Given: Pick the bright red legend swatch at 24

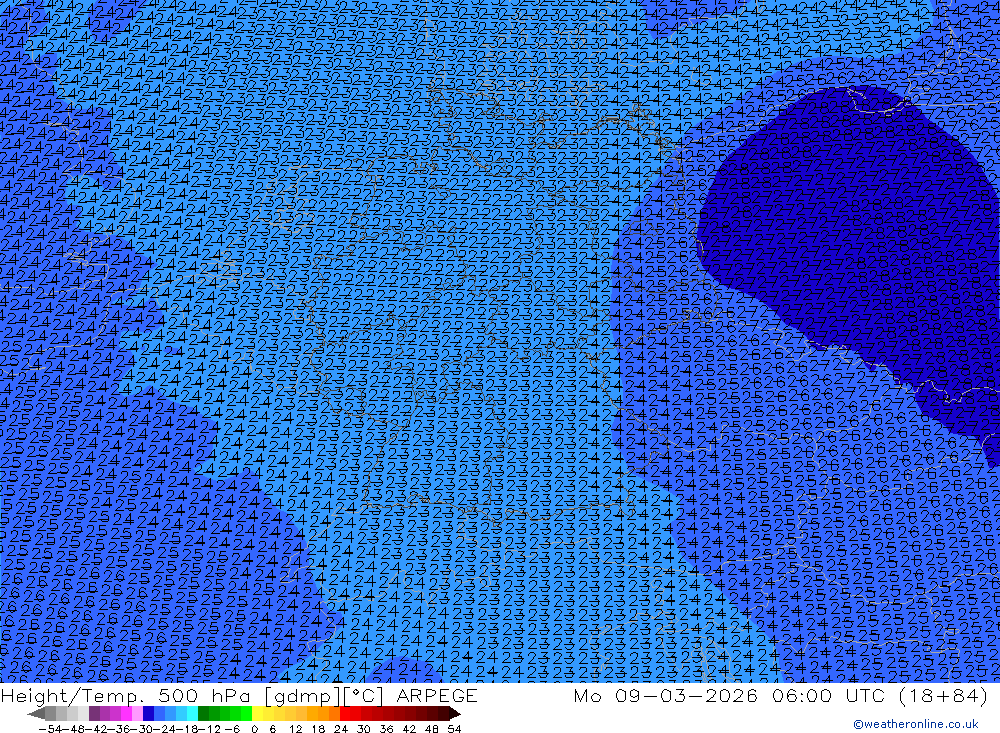Looking at the screenshot, I should [x=345, y=714].
